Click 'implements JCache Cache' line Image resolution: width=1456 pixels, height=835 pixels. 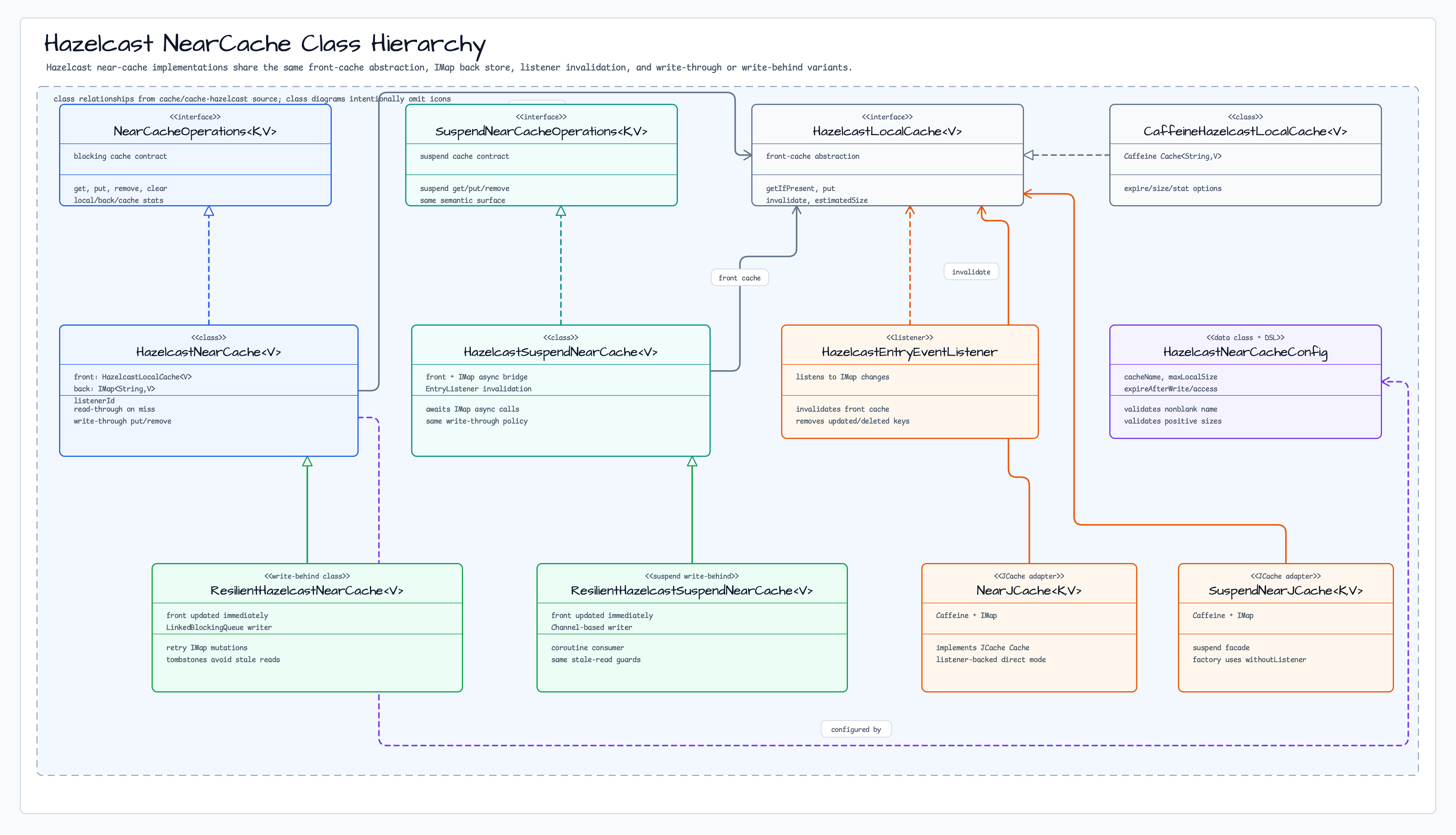982,647
